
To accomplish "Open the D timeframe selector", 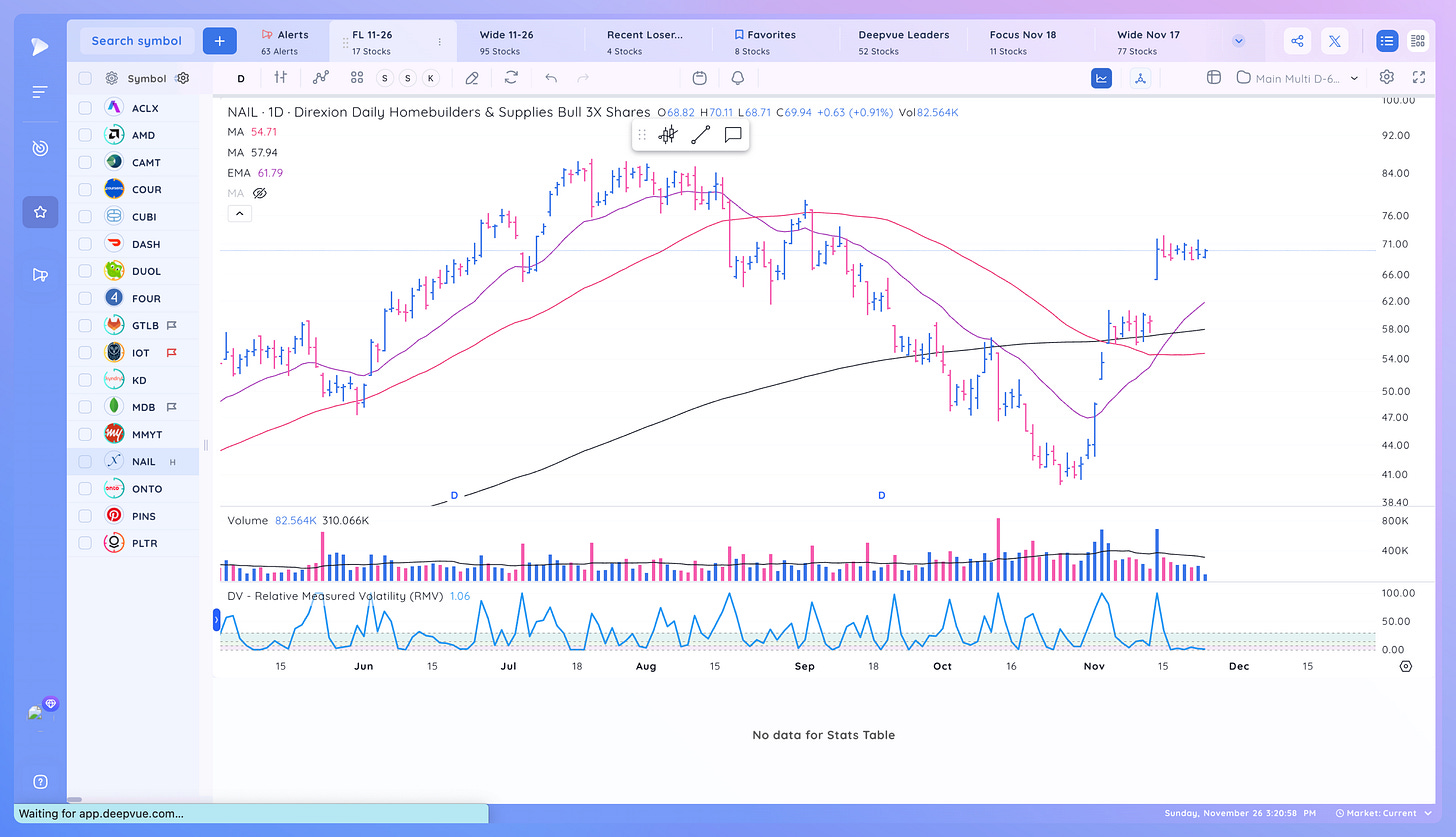I will pyautogui.click(x=241, y=78).
